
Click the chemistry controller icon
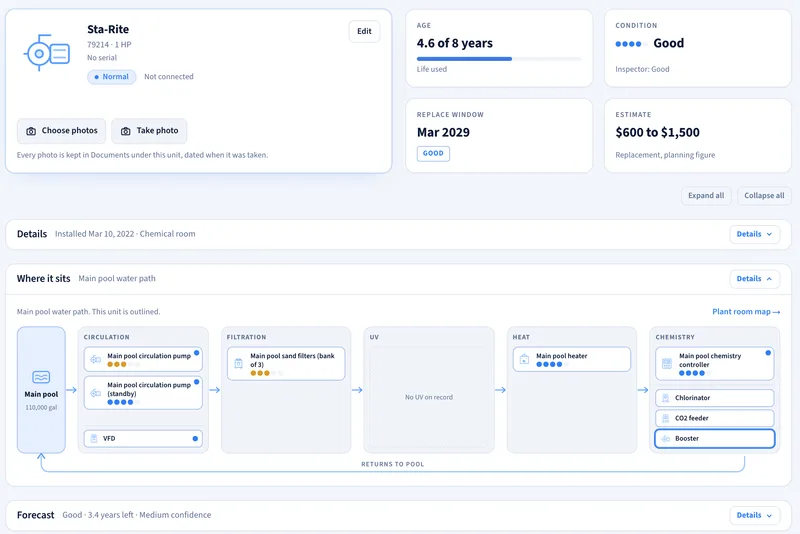pyautogui.click(x=667, y=364)
